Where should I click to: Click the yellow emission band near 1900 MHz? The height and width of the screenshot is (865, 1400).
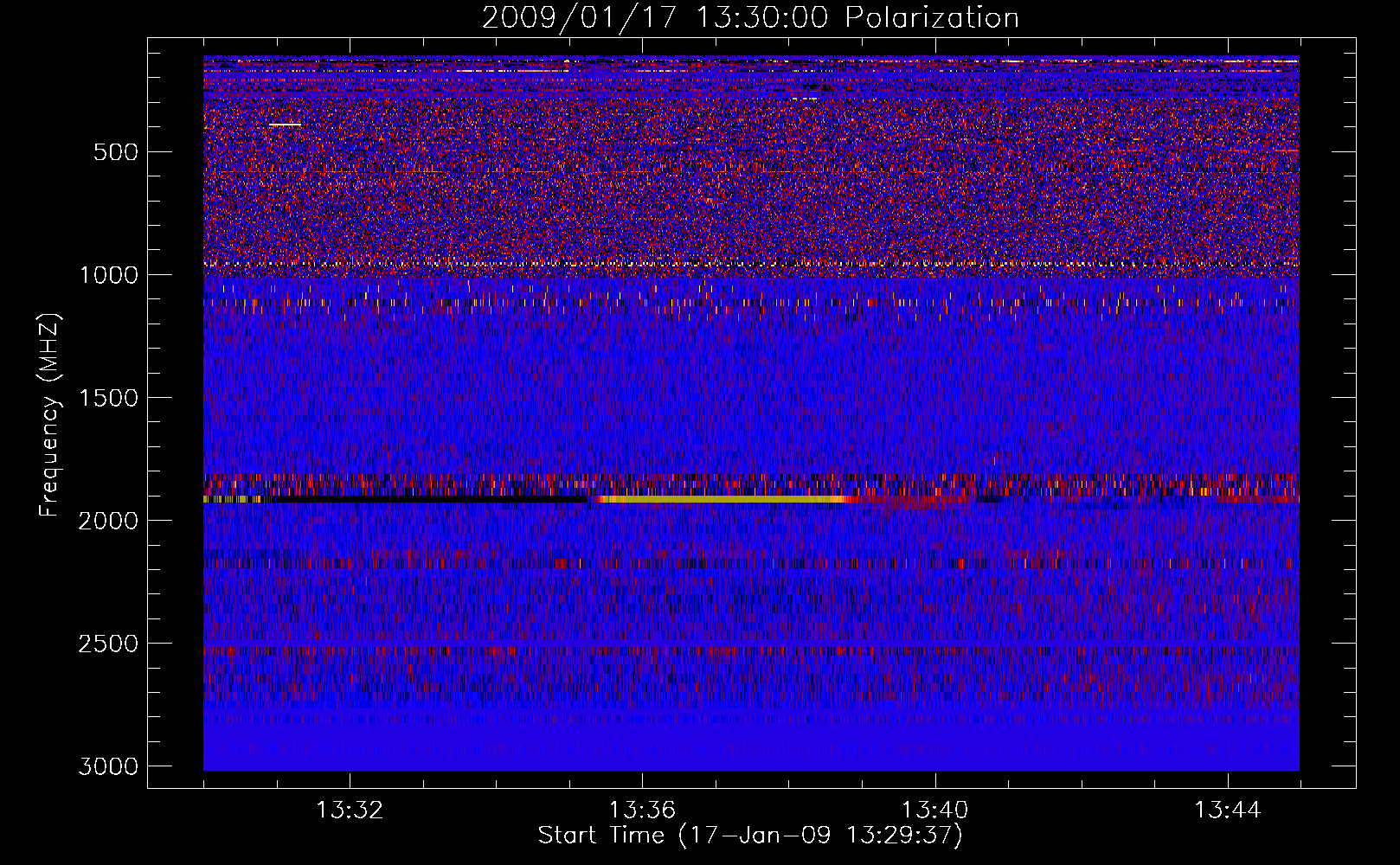click(x=722, y=499)
